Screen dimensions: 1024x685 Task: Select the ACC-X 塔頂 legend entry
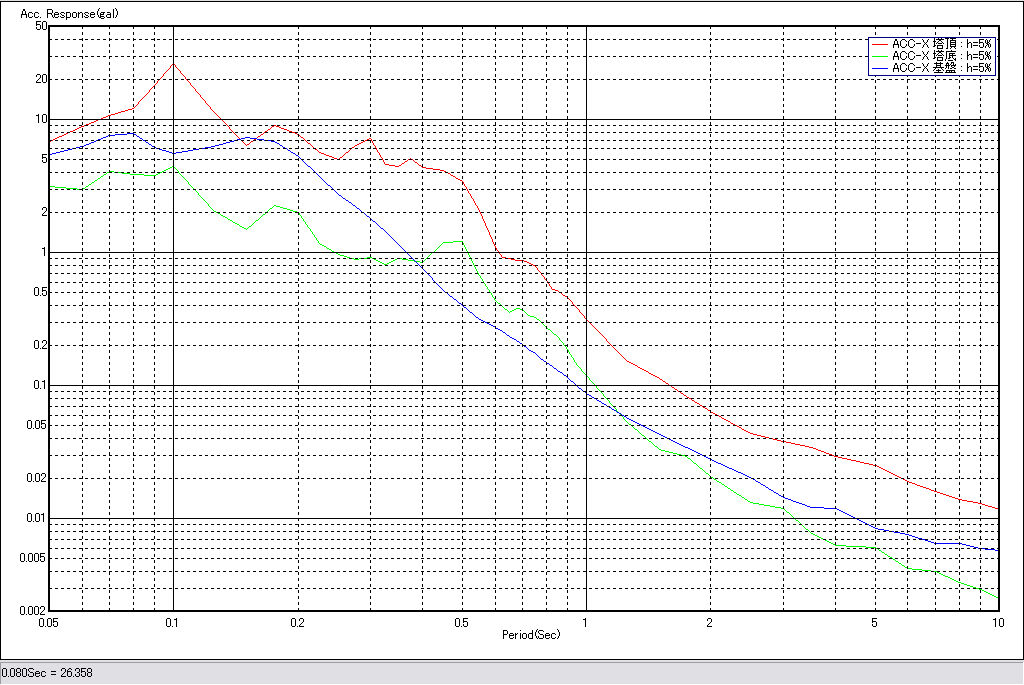coord(941,44)
